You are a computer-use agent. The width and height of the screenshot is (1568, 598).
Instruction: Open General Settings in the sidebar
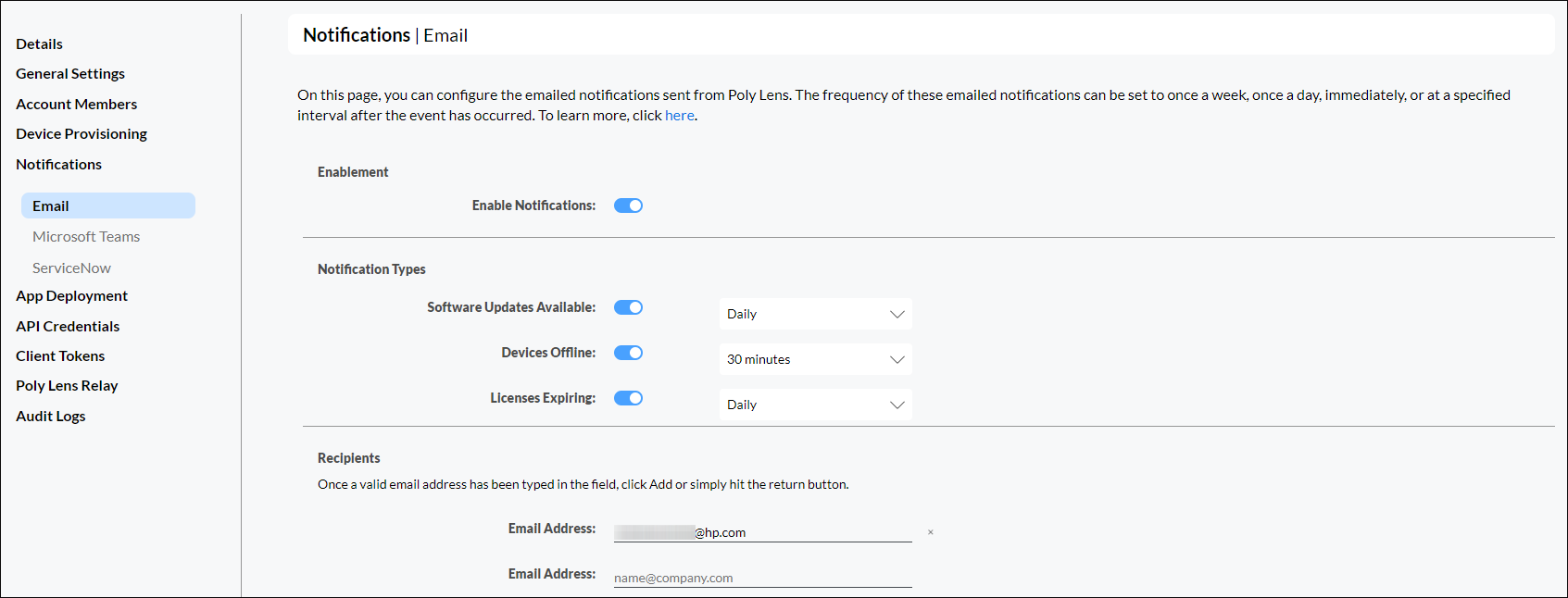[x=70, y=73]
